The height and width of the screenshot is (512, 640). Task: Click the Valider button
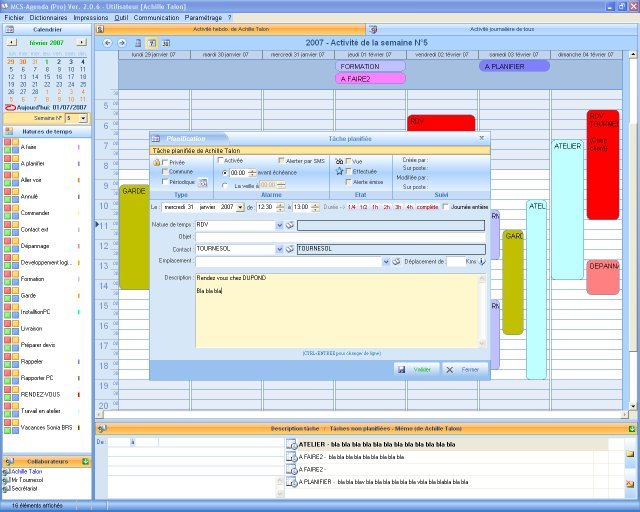point(417,370)
